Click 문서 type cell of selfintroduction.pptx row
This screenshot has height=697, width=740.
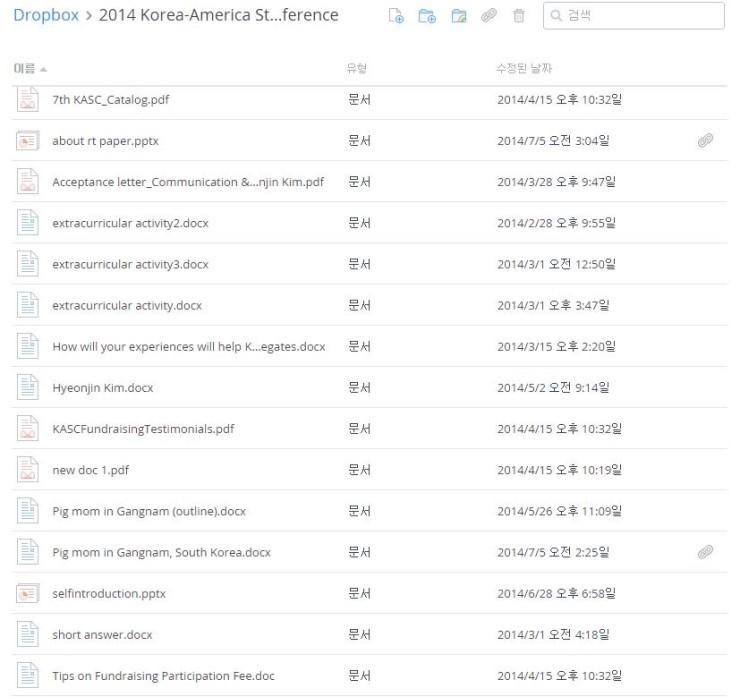click(359, 593)
